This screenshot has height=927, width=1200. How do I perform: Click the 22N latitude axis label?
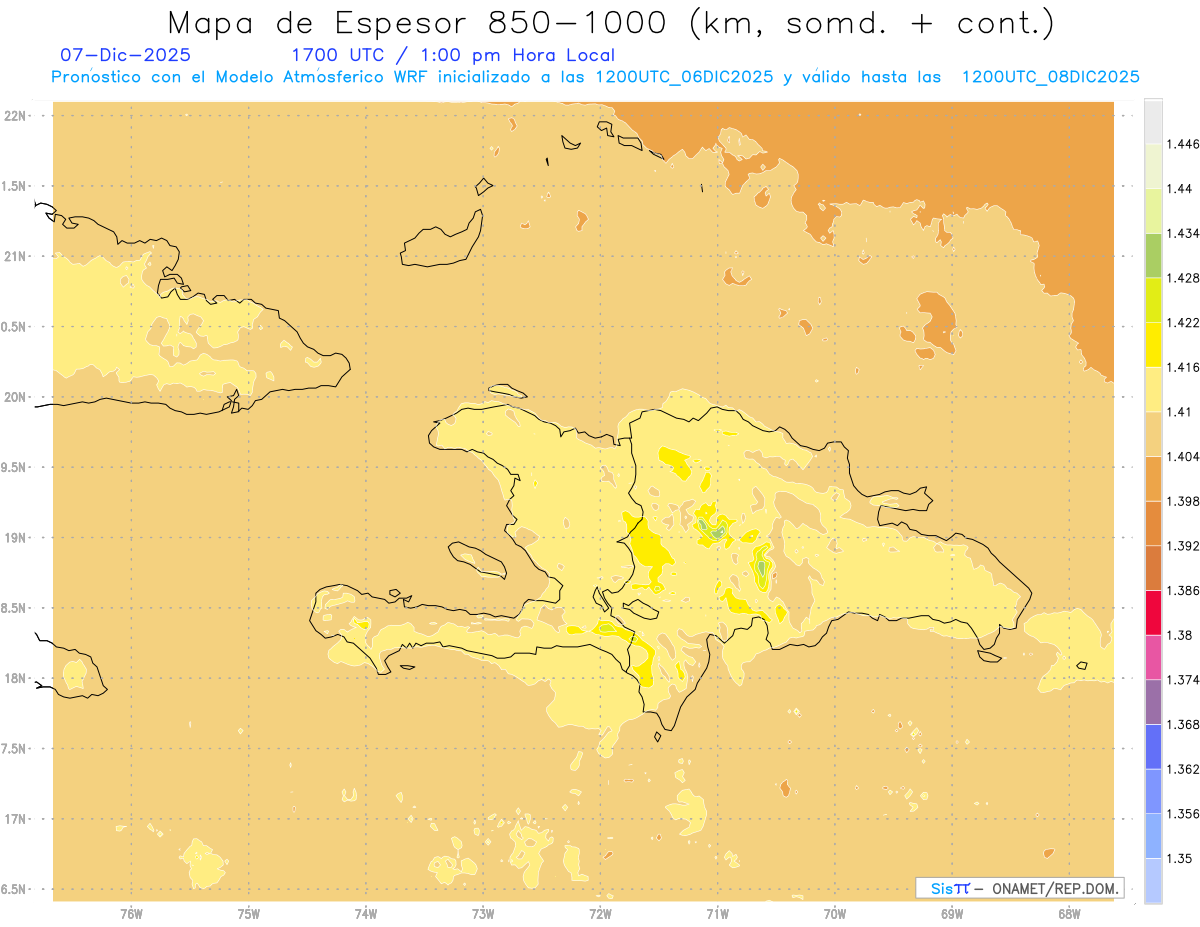(x=17, y=115)
